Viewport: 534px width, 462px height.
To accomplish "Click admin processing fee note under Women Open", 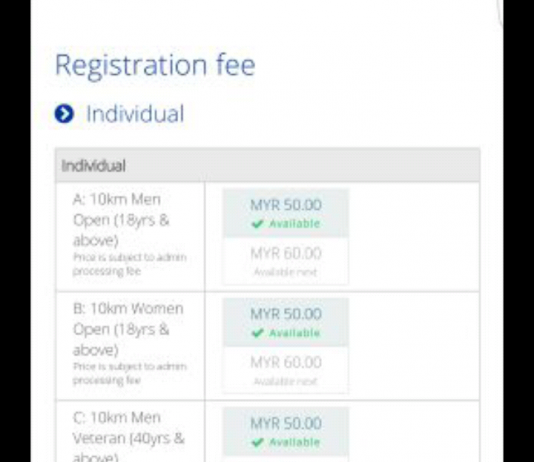I will click(130, 373).
